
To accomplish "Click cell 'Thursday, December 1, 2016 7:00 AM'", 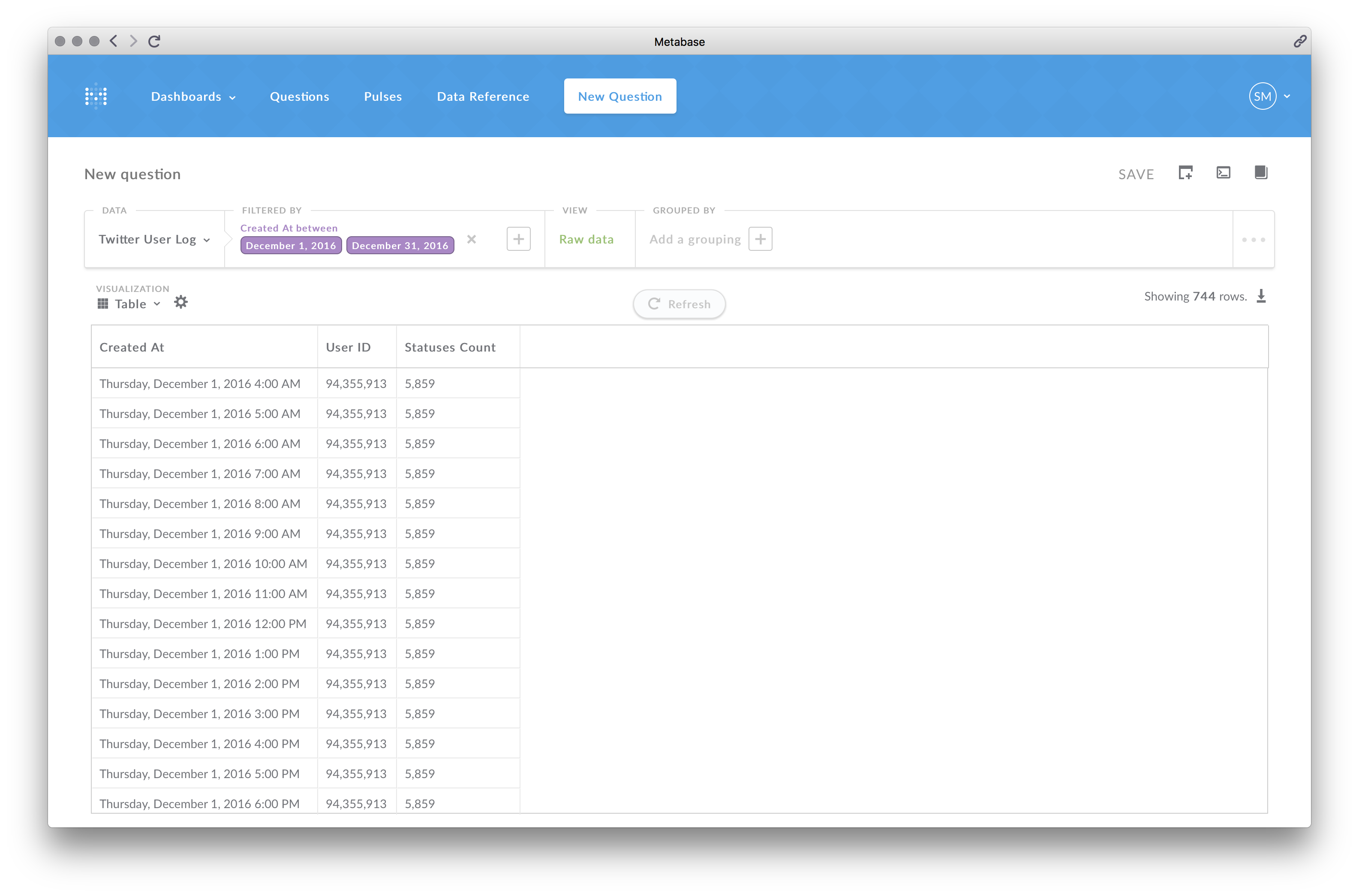I will 204,474.
